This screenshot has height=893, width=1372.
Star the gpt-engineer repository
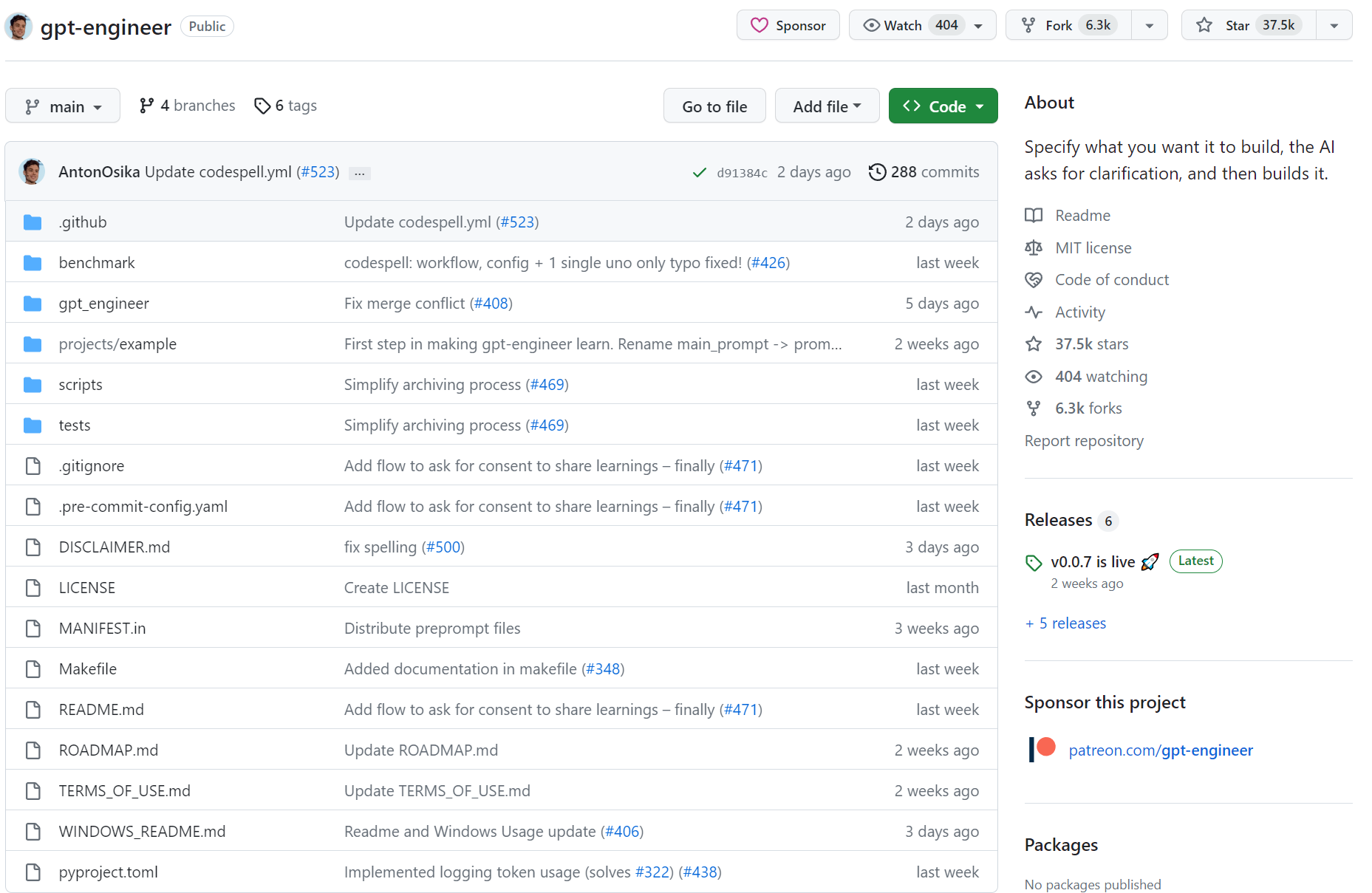(x=1249, y=25)
